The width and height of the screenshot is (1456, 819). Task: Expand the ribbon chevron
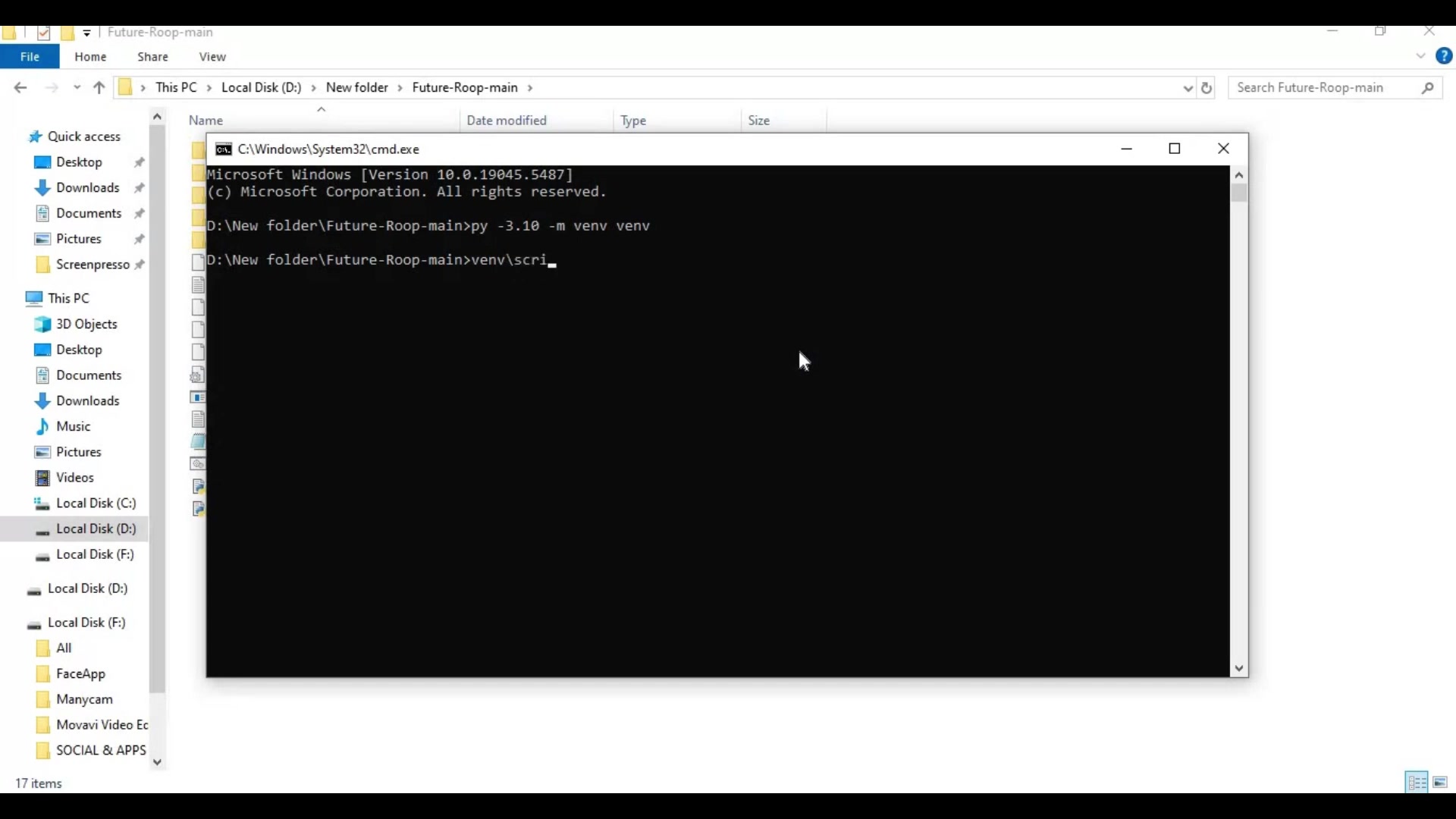[1420, 56]
